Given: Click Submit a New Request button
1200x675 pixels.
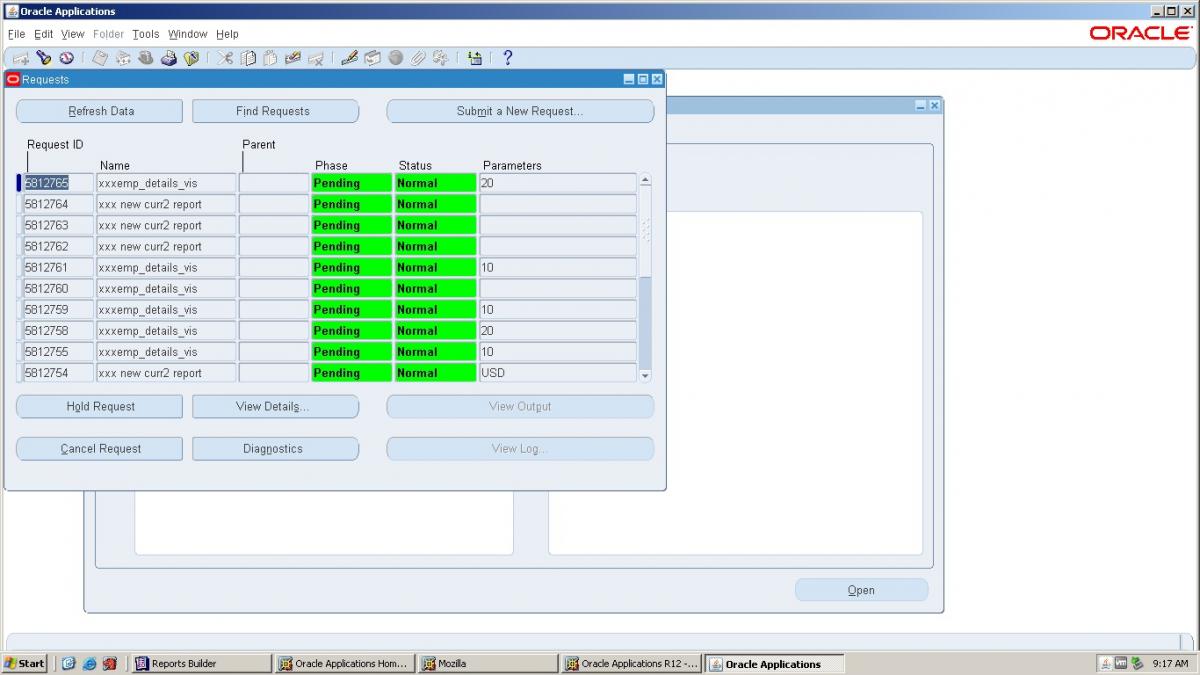Looking at the screenshot, I should tap(520, 111).
